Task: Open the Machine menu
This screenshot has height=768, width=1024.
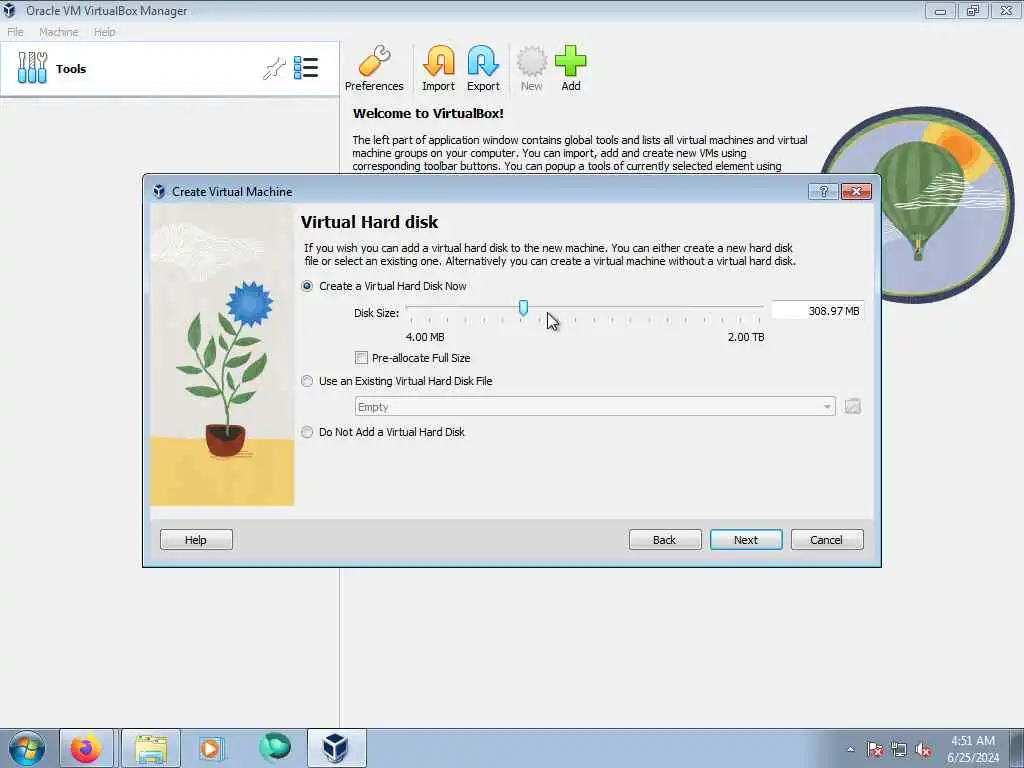Action: click(59, 32)
